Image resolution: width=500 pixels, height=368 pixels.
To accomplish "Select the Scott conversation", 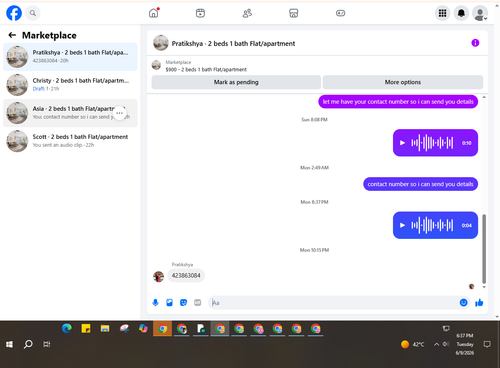I will (70, 141).
